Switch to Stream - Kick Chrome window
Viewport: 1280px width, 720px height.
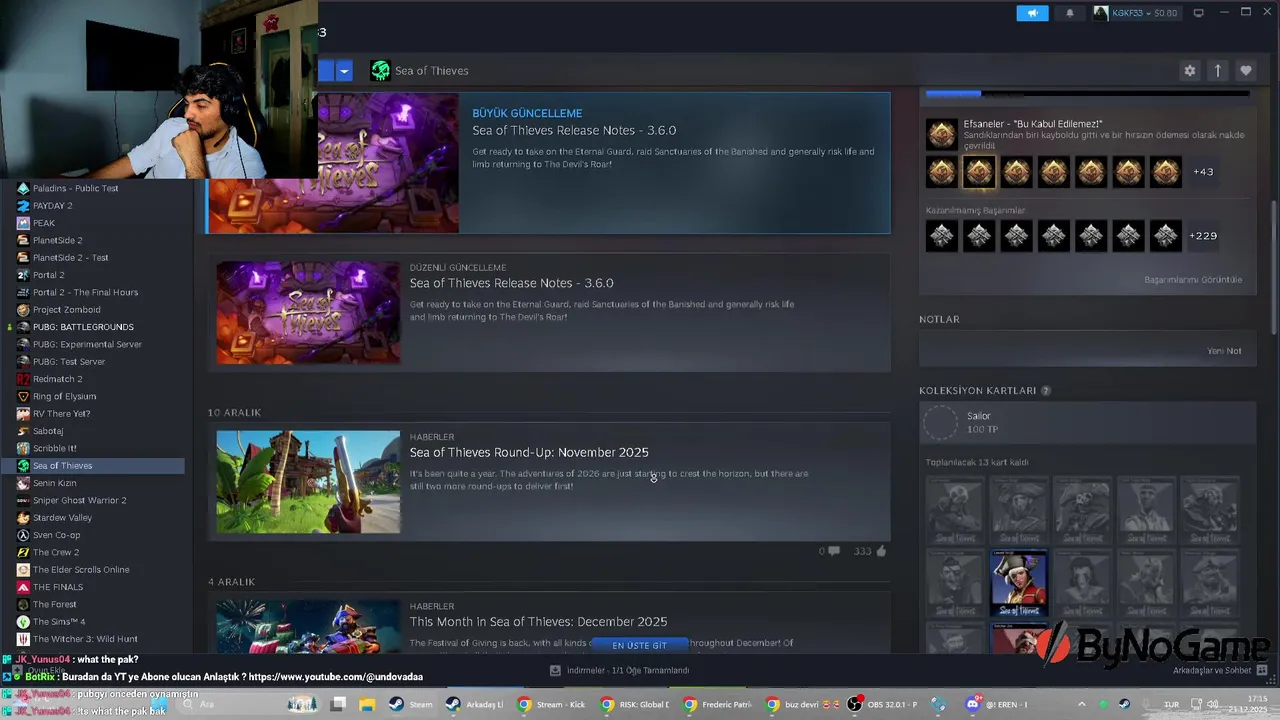point(550,704)
